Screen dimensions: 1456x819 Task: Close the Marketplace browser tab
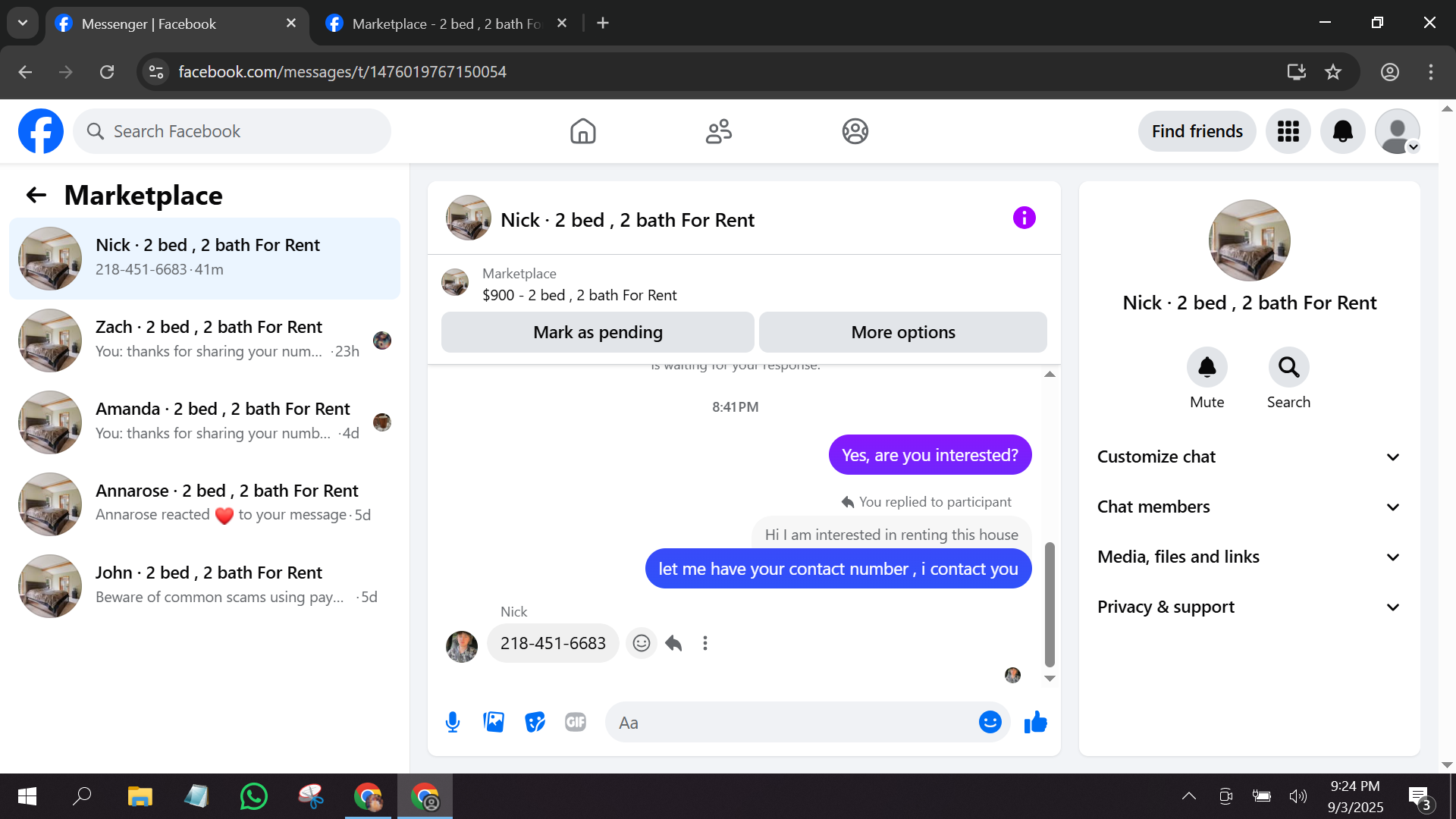coord(562,24)
